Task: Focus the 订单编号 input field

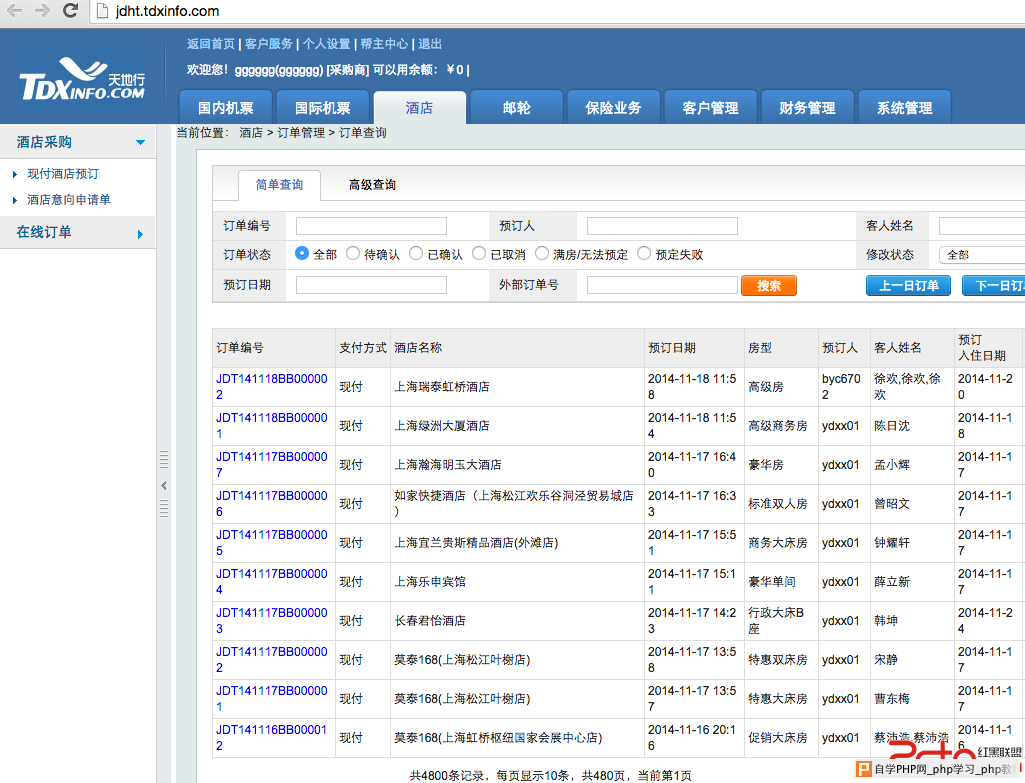Action: point(371,226)
